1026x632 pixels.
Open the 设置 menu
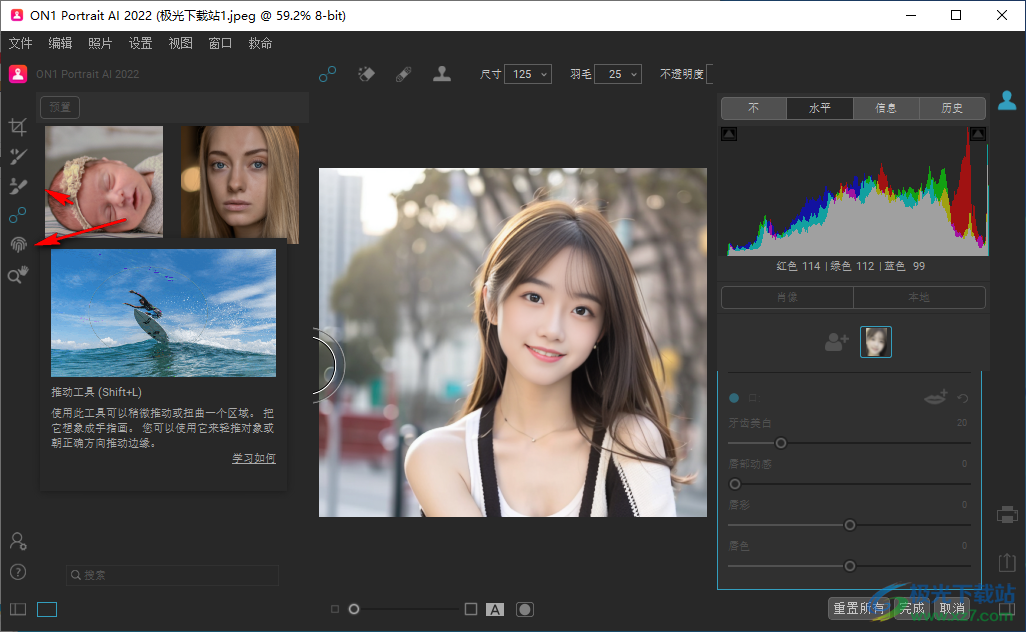point(140,43)
